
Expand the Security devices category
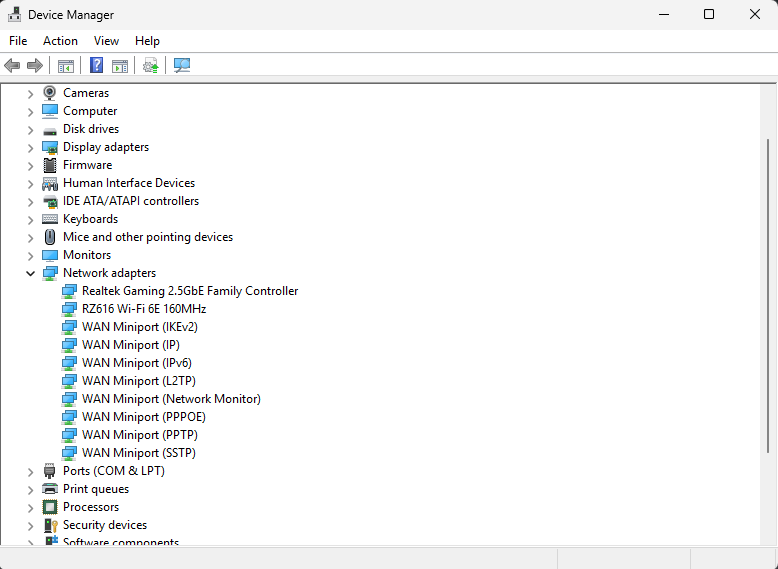[x=30, y=525]
